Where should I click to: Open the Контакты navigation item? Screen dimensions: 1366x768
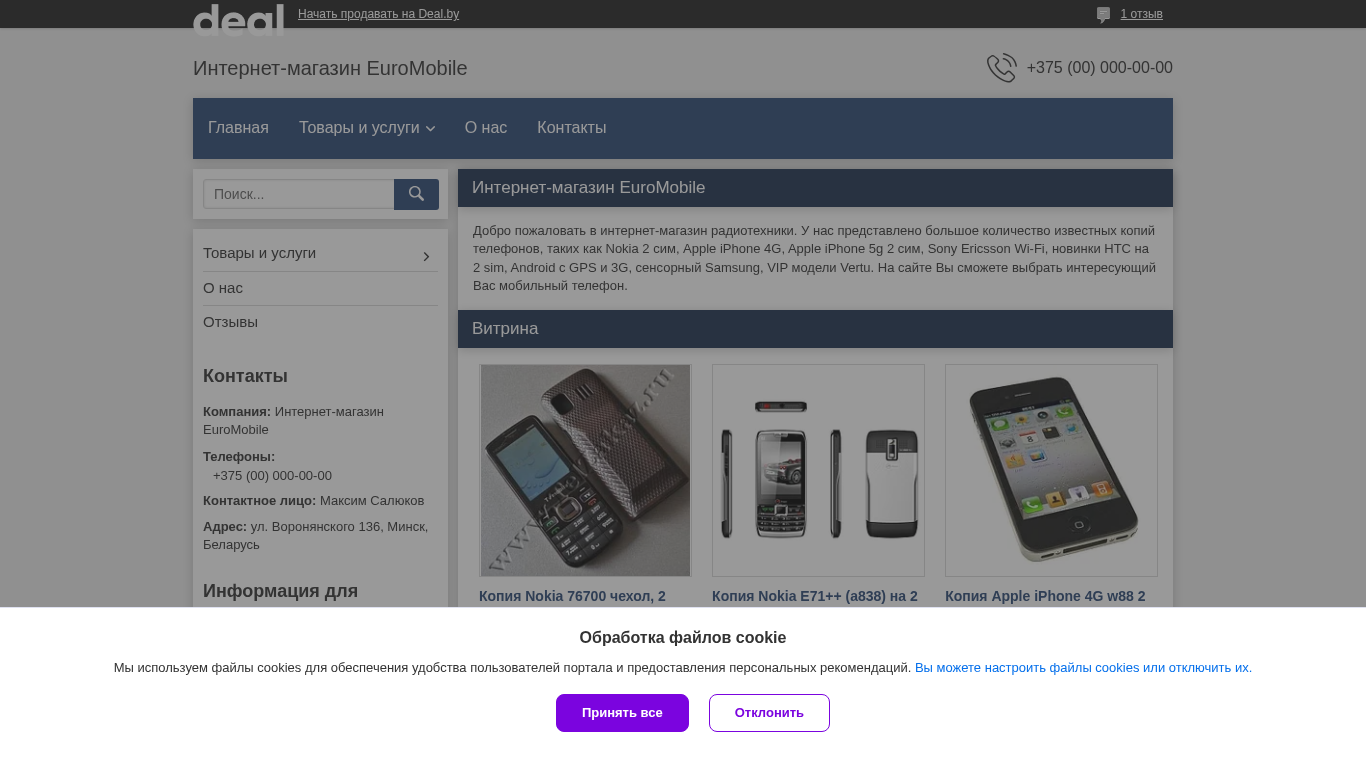tap(571, 128)
